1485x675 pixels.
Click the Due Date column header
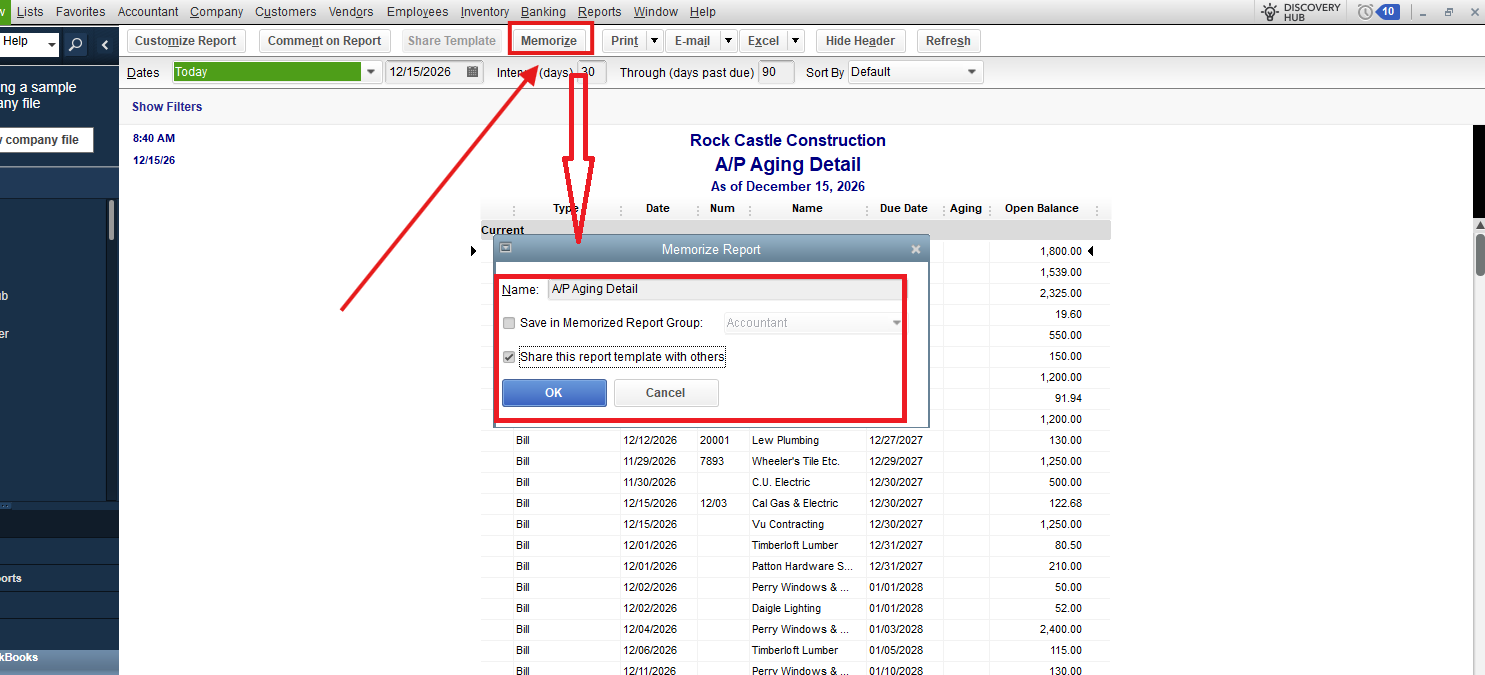point(903,209)
